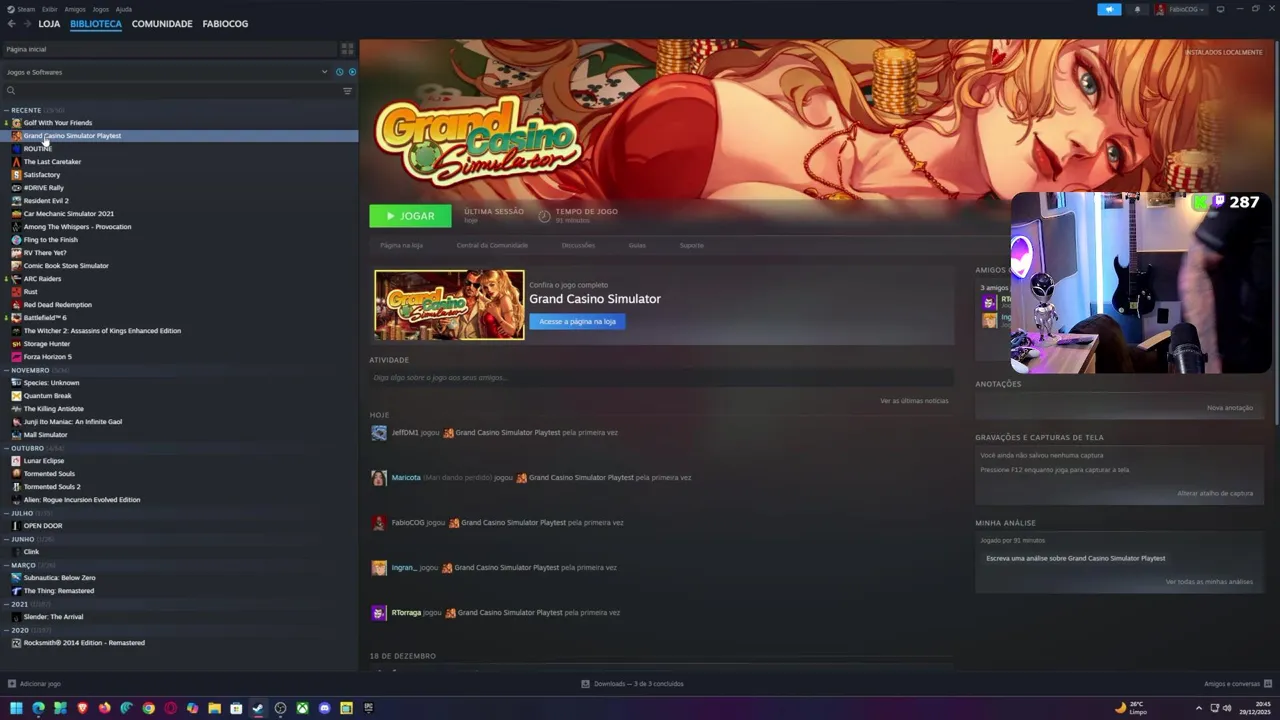This screenshot has height=720, width=1280.
Task: Open the Windows Start menu
Action: coord(16,708)
